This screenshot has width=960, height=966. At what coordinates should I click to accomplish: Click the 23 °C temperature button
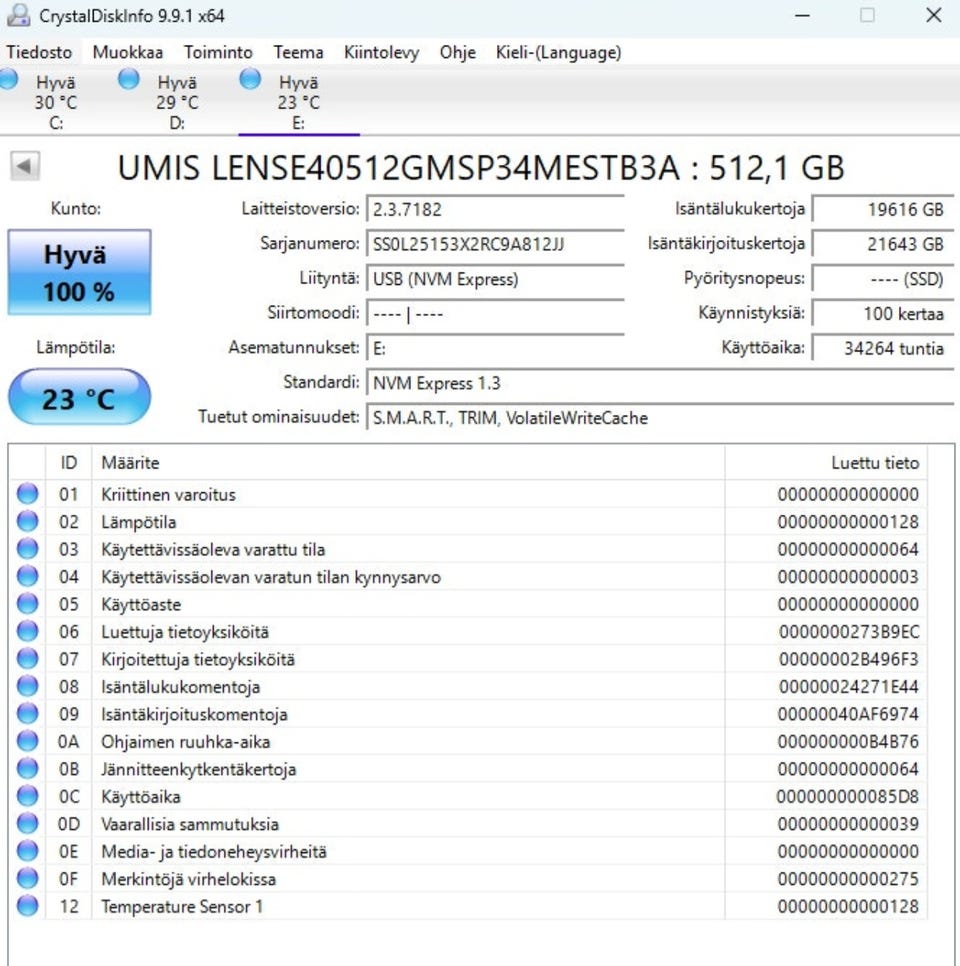point(79,397)
